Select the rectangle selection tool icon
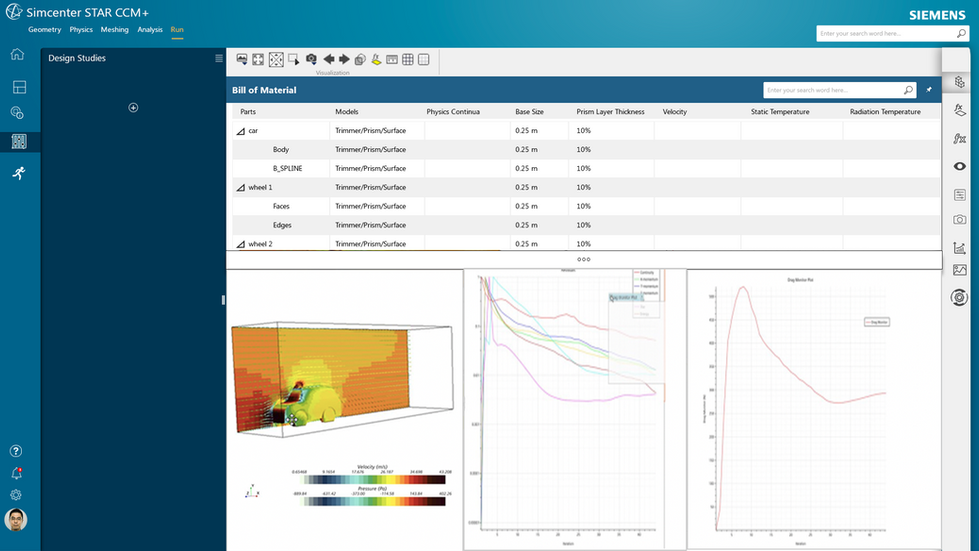 [293, 60]
